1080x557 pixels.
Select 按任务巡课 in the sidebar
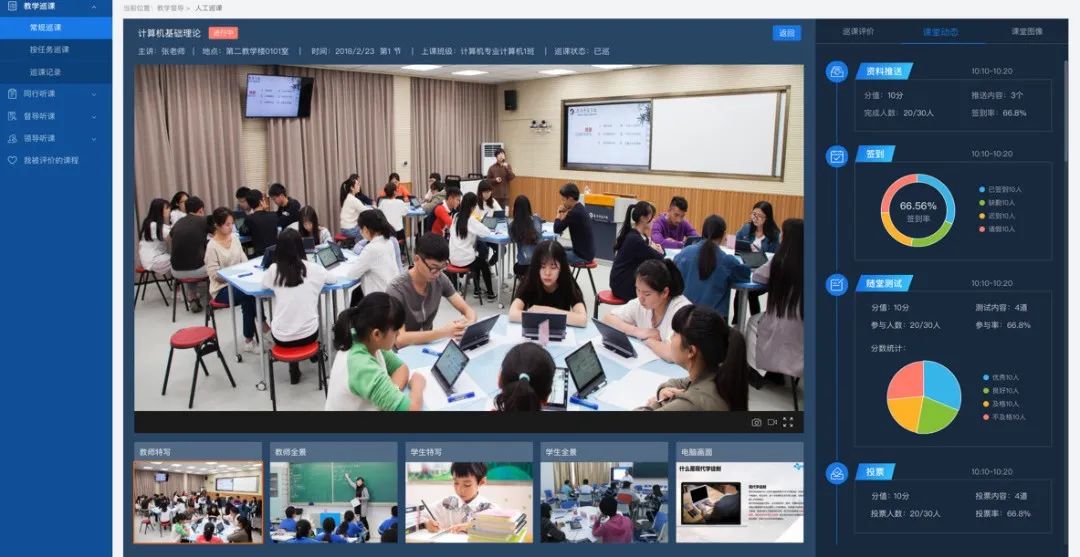click(x=49, y=49)
